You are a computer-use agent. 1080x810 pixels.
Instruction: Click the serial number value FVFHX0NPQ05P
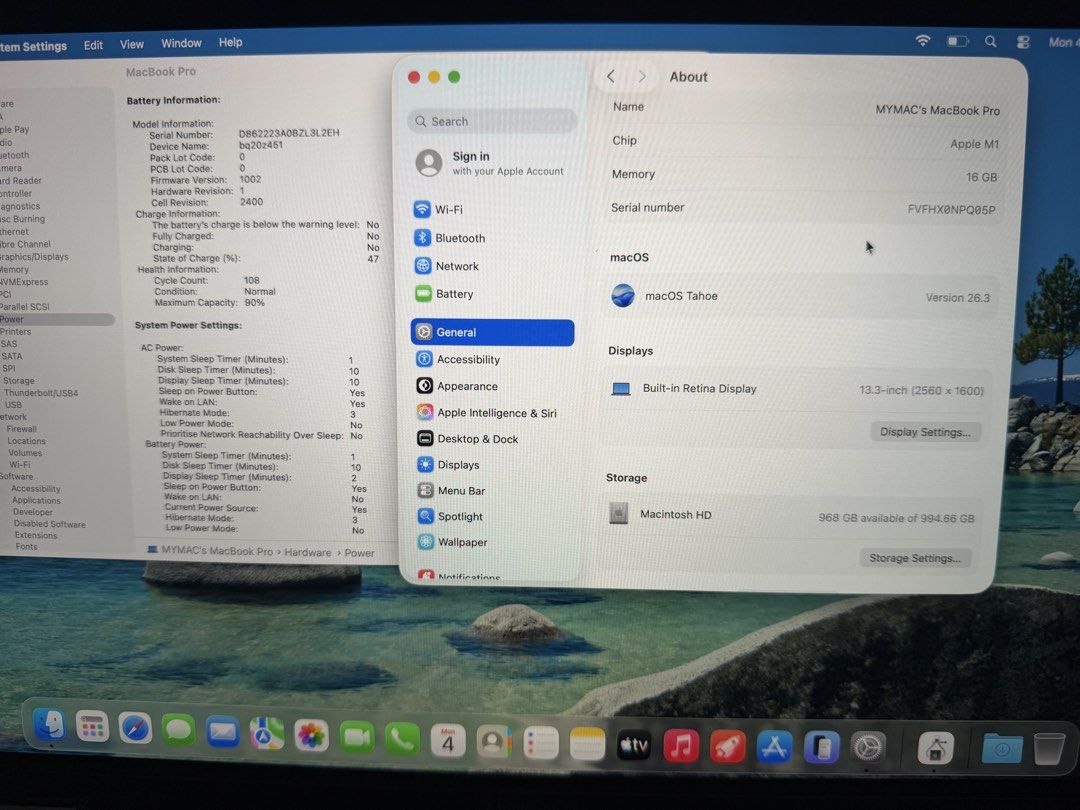[x=951, y=209]
